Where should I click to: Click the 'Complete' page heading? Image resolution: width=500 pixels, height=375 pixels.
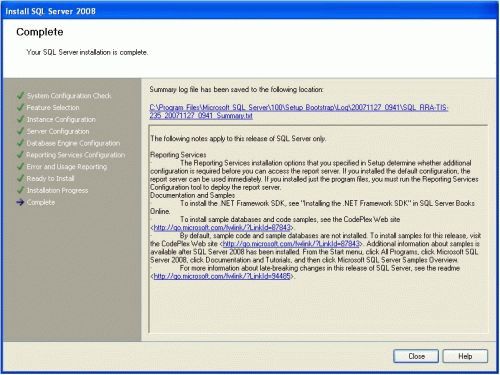click(x=40, y=32)
